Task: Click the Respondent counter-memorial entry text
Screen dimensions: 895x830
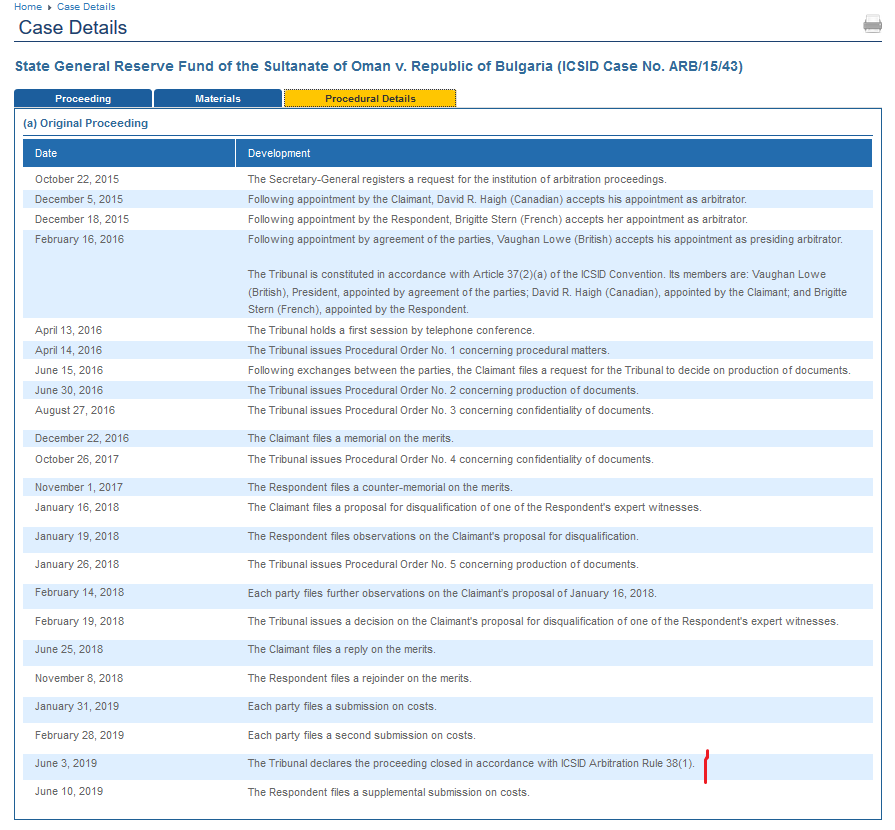Action: [x=380, y=487]
